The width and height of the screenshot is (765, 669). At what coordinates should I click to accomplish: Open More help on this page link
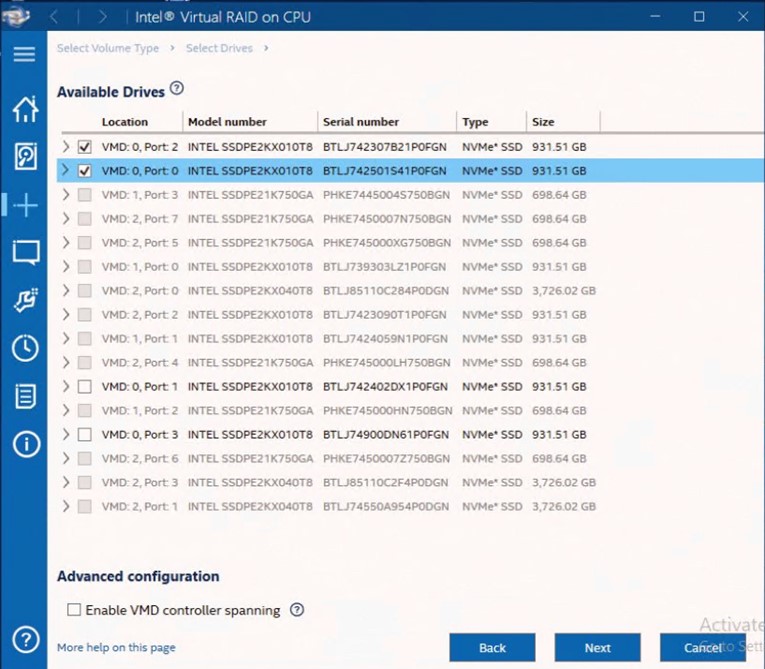tap(116, 648)
